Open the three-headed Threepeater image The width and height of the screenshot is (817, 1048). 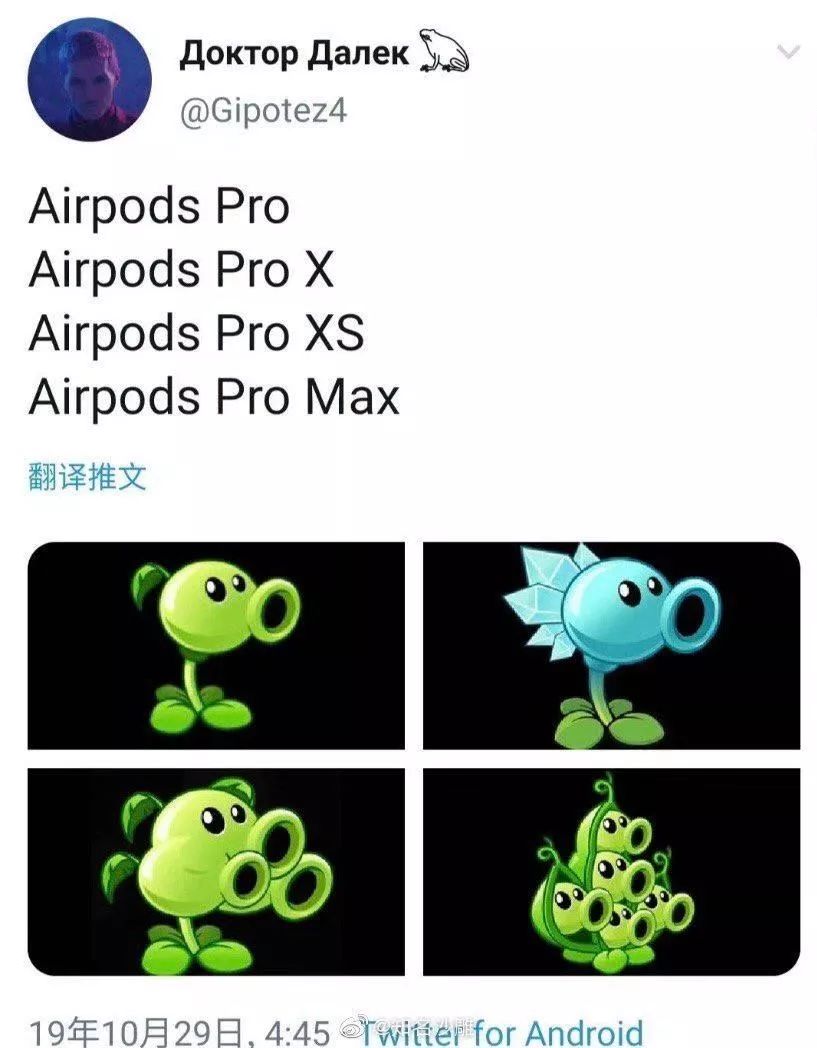216,872
